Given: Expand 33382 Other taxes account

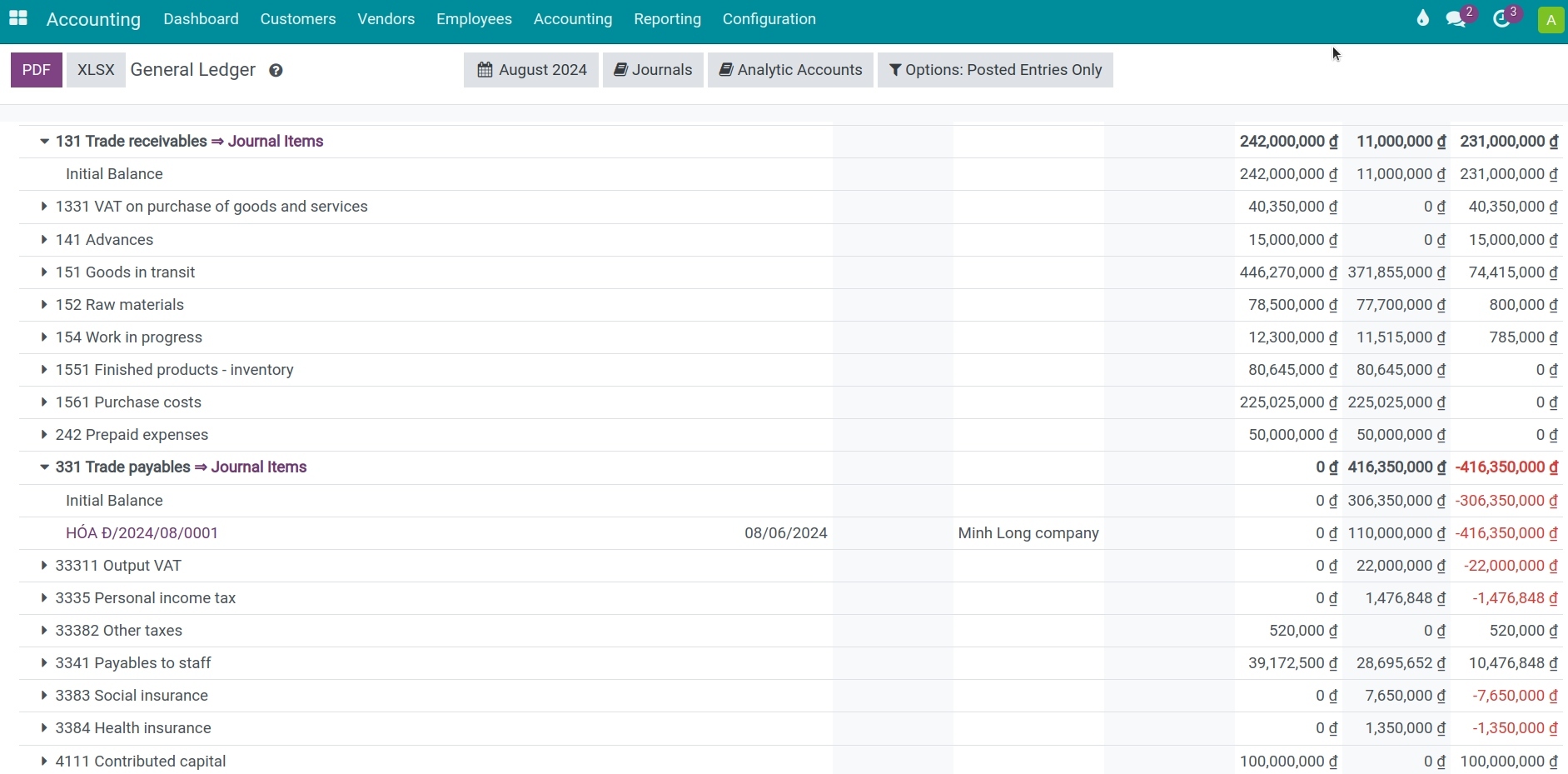Looking at the screenshot, I should pos(44,631).
